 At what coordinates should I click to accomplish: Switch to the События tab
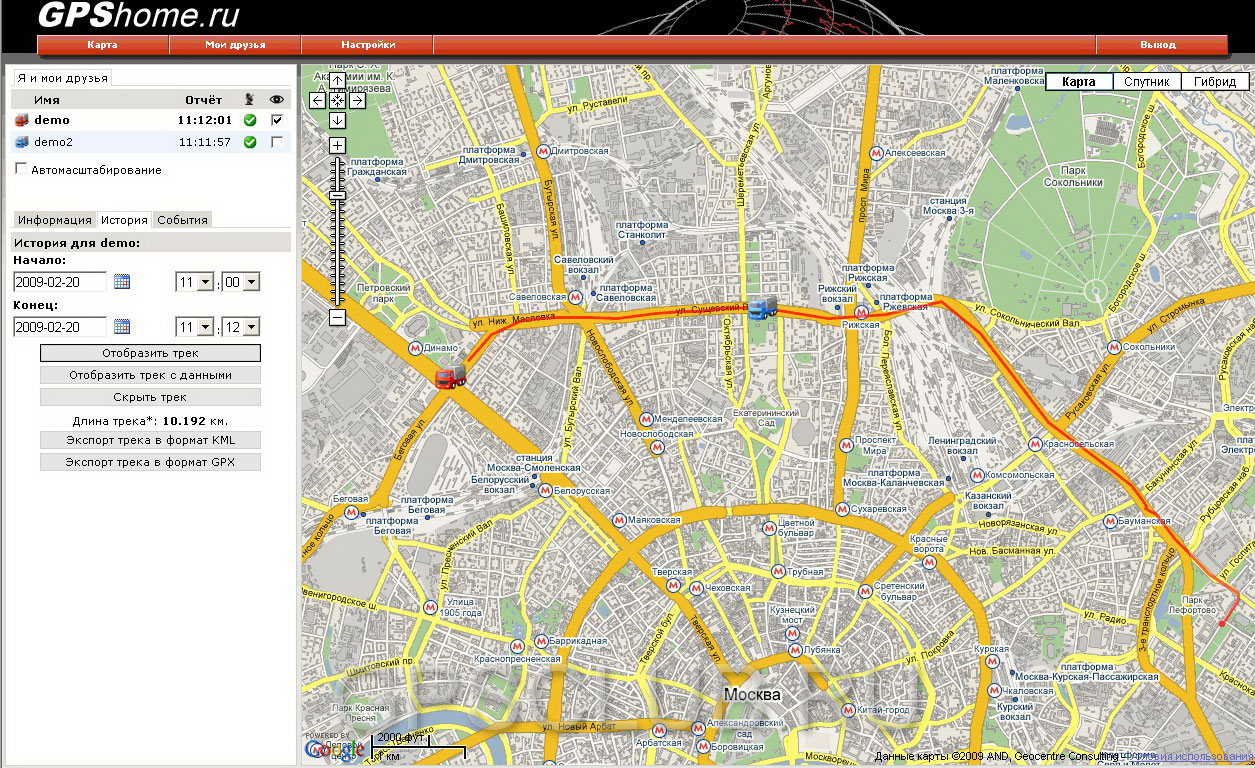[x=182, y=220]
